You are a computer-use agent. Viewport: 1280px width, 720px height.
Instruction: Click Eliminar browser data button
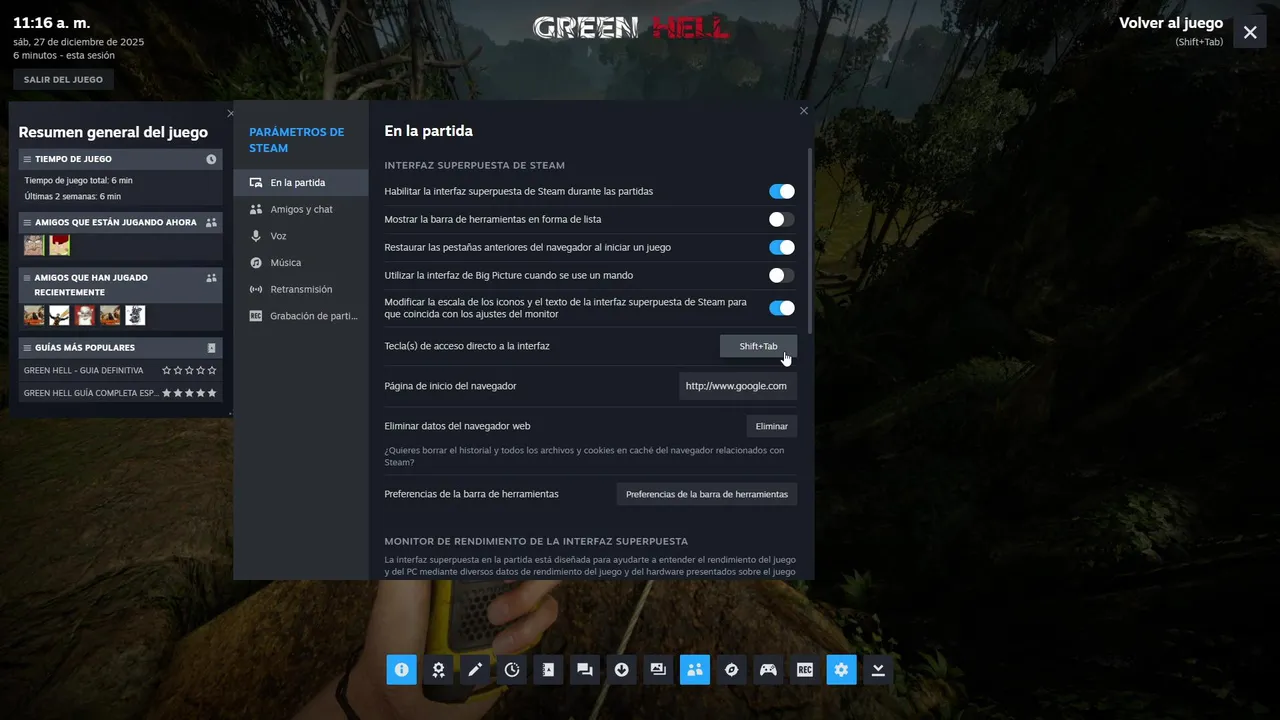pyautogui.click(x=771, y=426)
